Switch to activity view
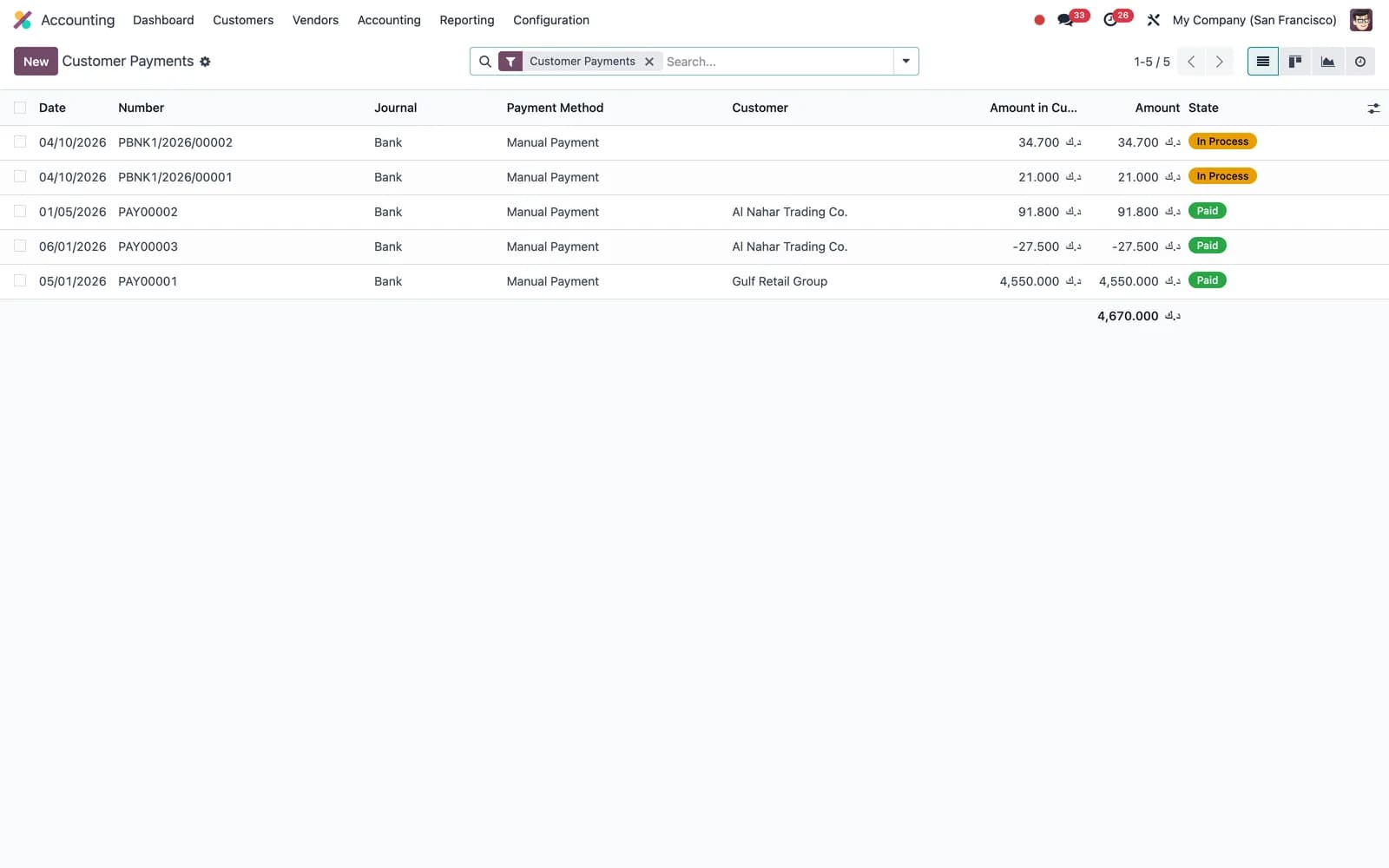This screenshot has height=868, width=1389. (x=1360, y=62)
